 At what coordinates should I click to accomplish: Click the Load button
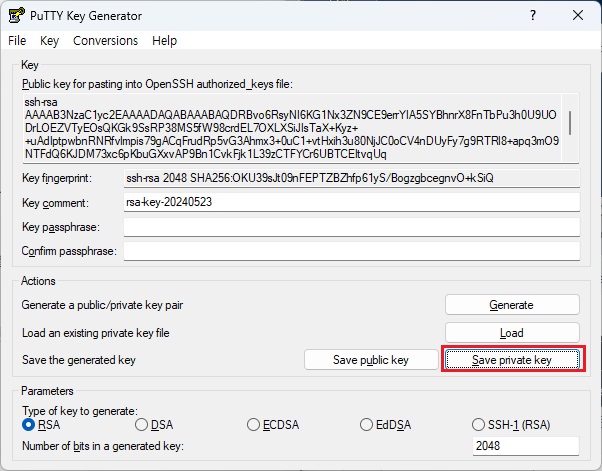click(512, 332)
